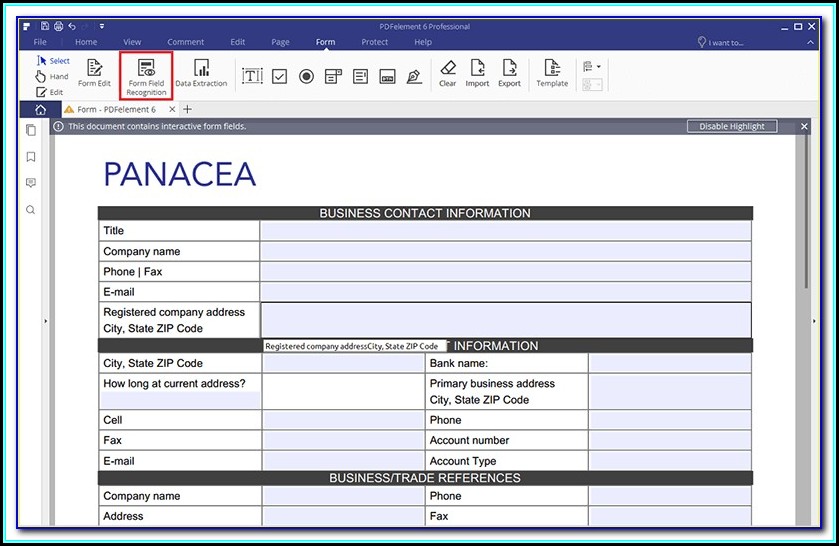Activate the Select tool
Viewport: 839px width, 546px height.
click(54, 60)
